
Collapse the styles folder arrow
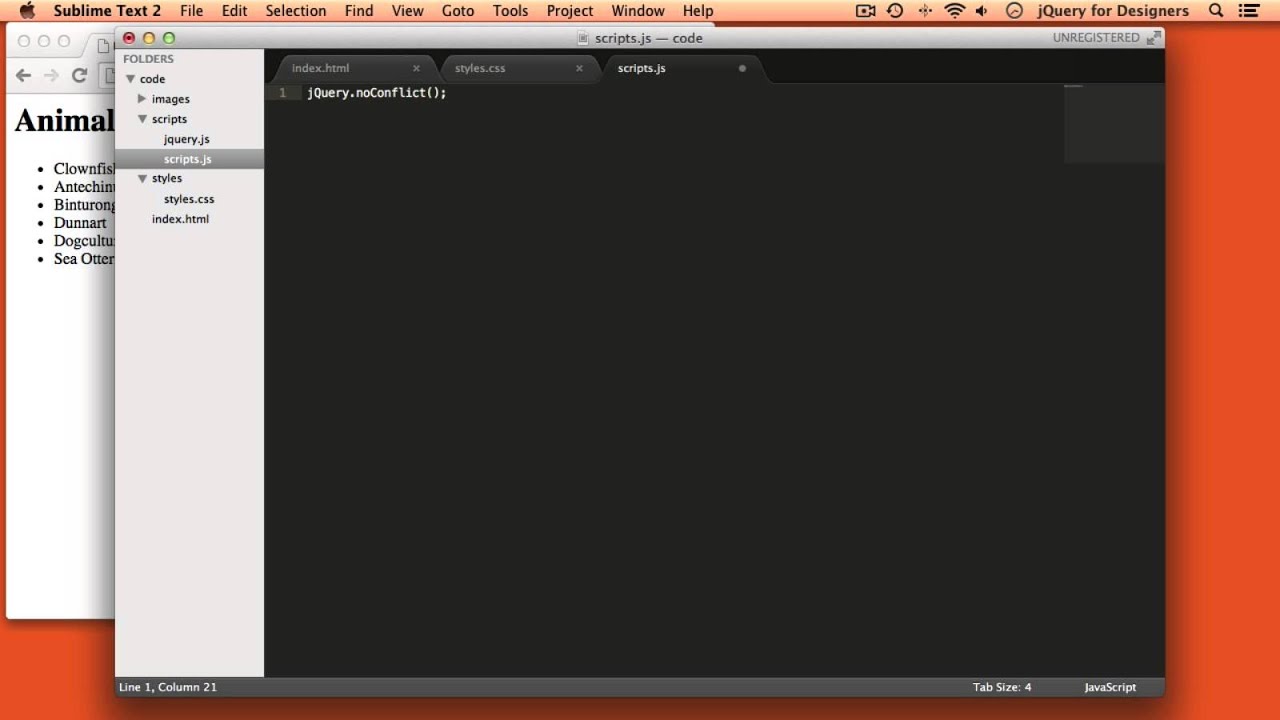click(x=142, y=178)
